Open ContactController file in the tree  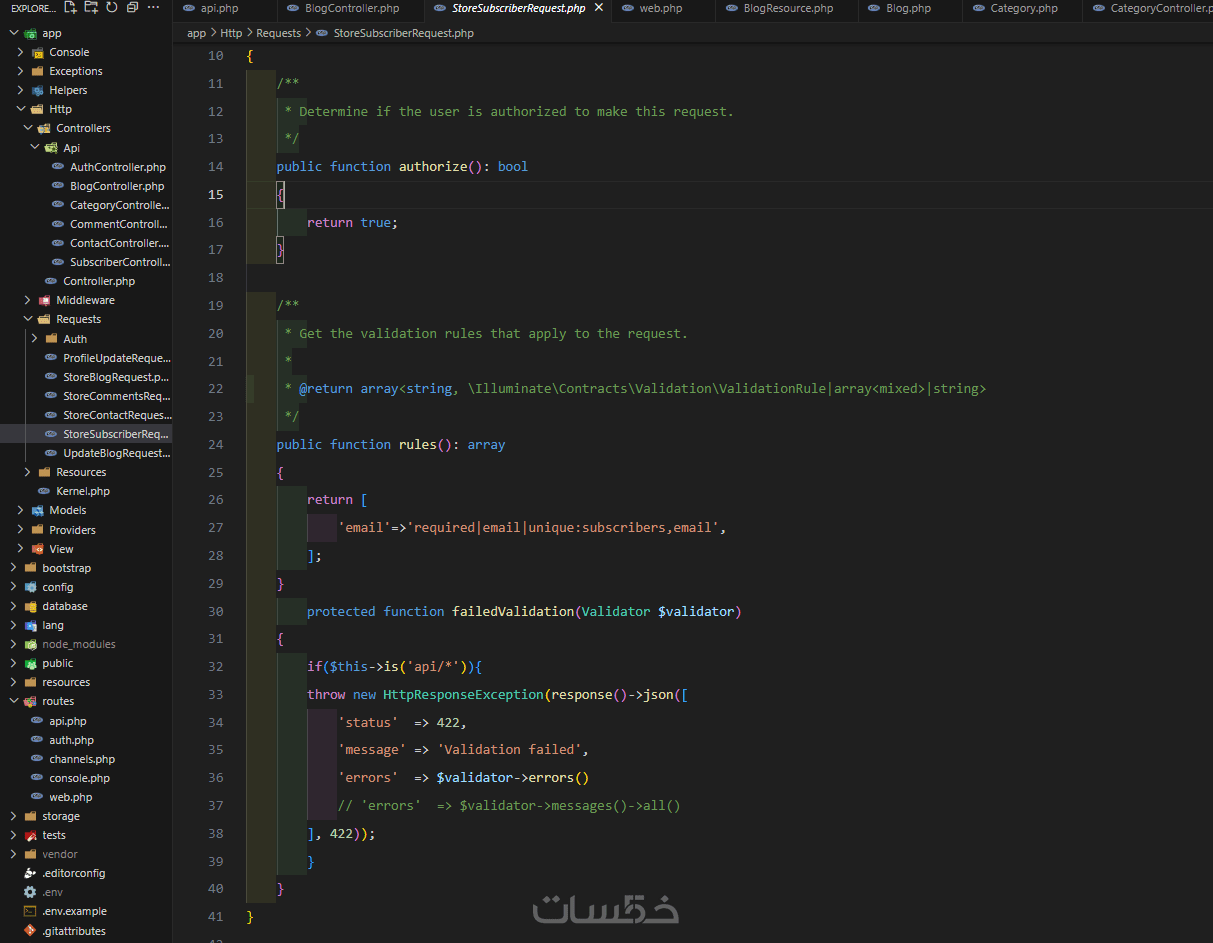point(119,243)
